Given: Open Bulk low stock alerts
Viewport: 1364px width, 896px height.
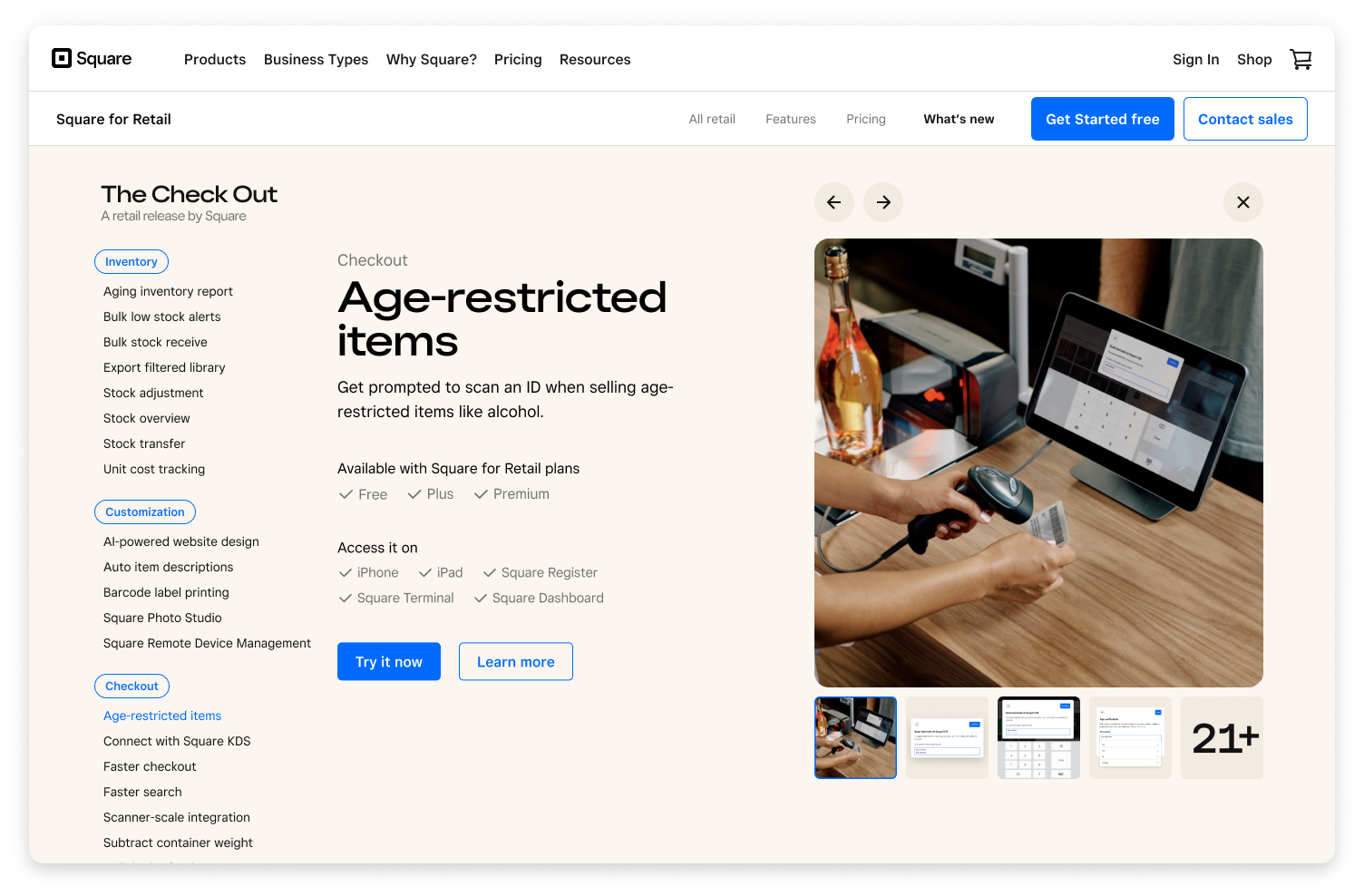Looking at the screenshot, I should [162, 317].
